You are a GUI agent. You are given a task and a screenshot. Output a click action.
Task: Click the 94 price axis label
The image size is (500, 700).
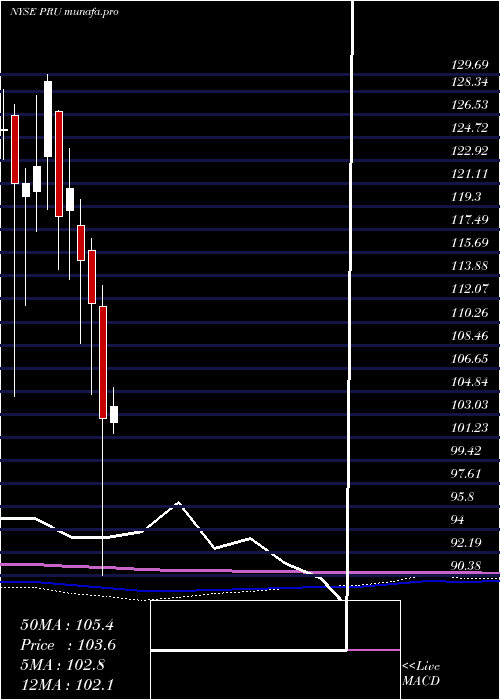coord(458,521)
